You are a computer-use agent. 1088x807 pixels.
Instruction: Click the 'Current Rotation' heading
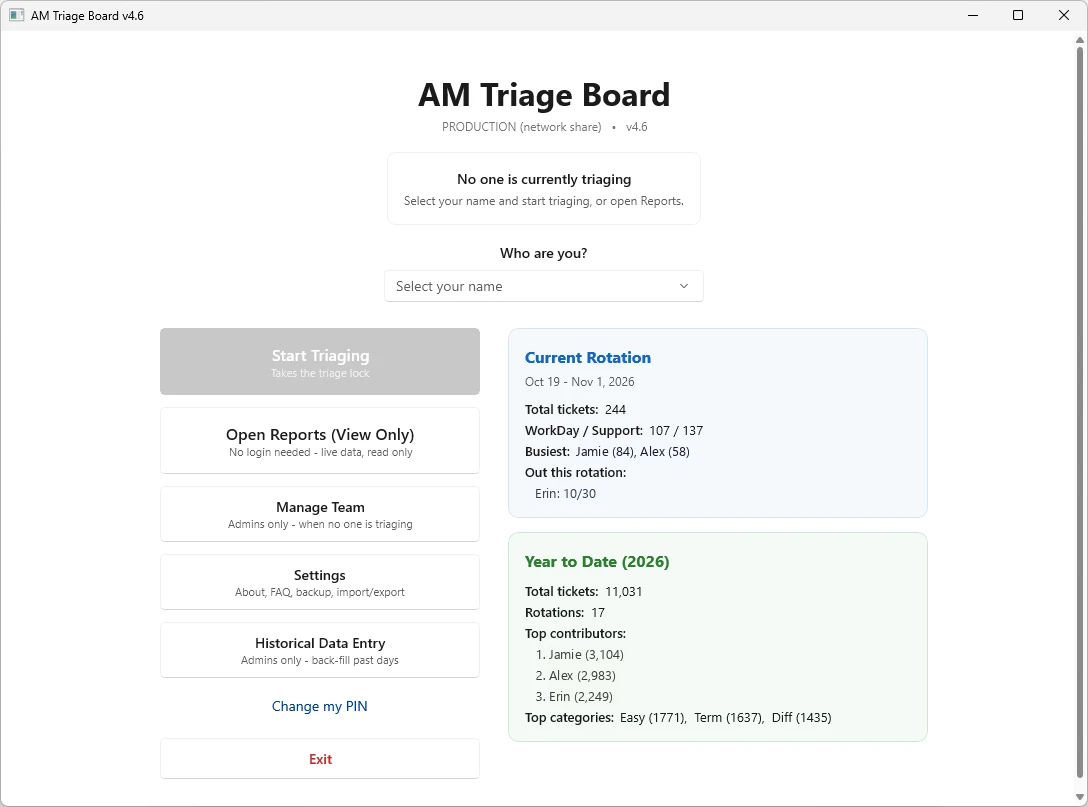pos(588,357)
